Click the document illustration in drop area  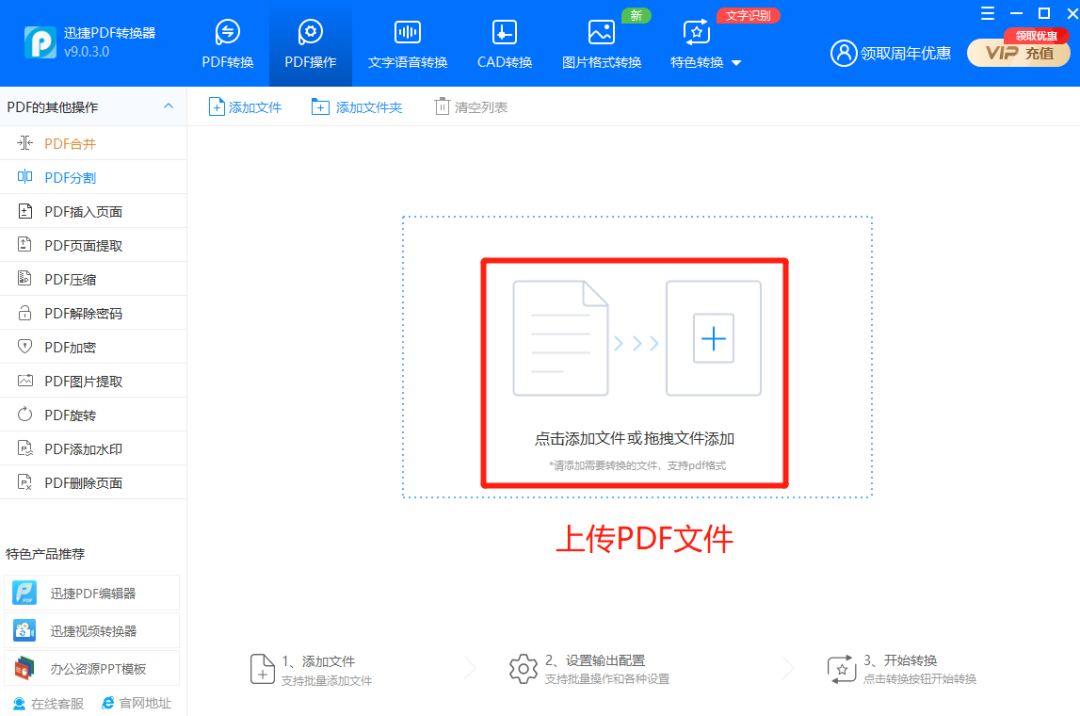click(x=561, y=338)
